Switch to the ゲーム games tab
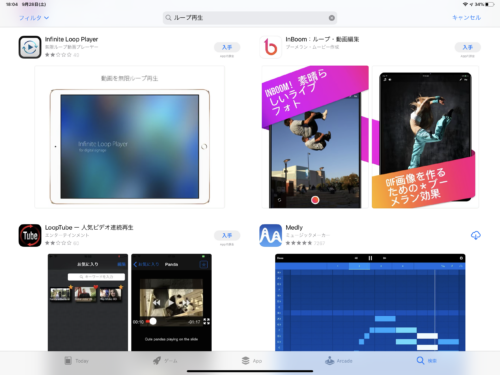500x375 pixels. (165, 361)
